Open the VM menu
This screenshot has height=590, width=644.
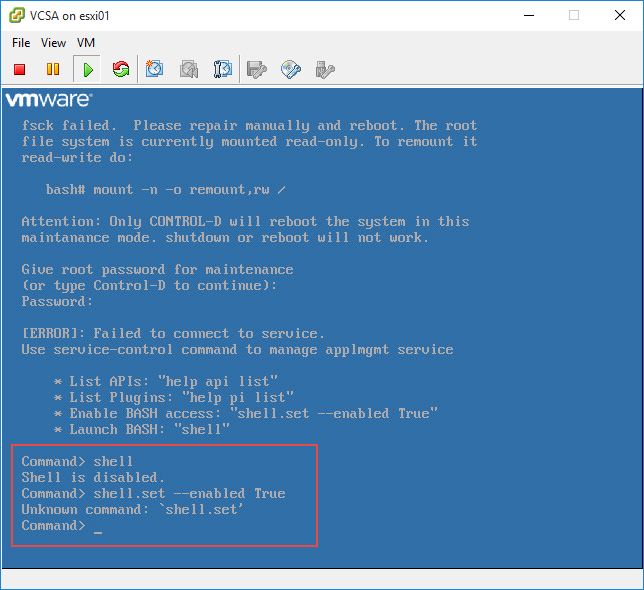coord(86,43)
